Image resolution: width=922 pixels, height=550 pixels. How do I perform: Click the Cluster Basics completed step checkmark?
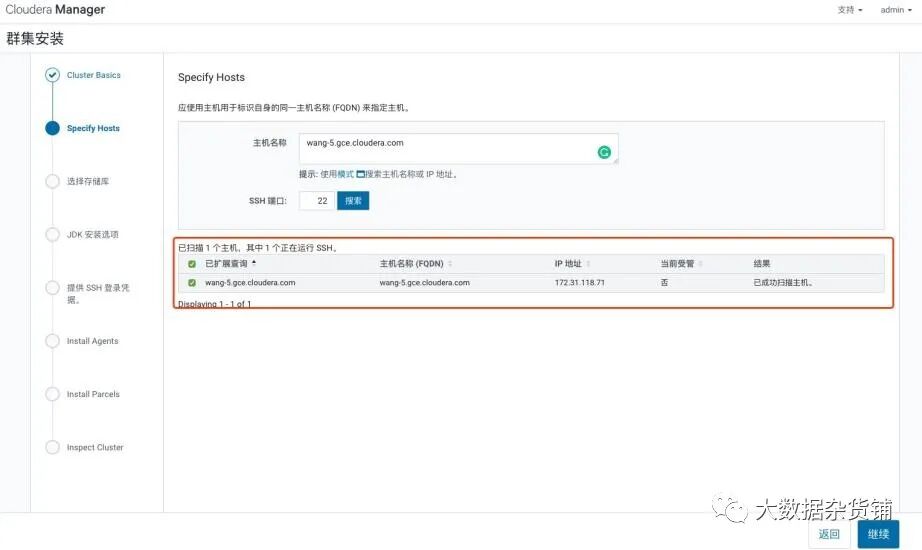point(52,75)
